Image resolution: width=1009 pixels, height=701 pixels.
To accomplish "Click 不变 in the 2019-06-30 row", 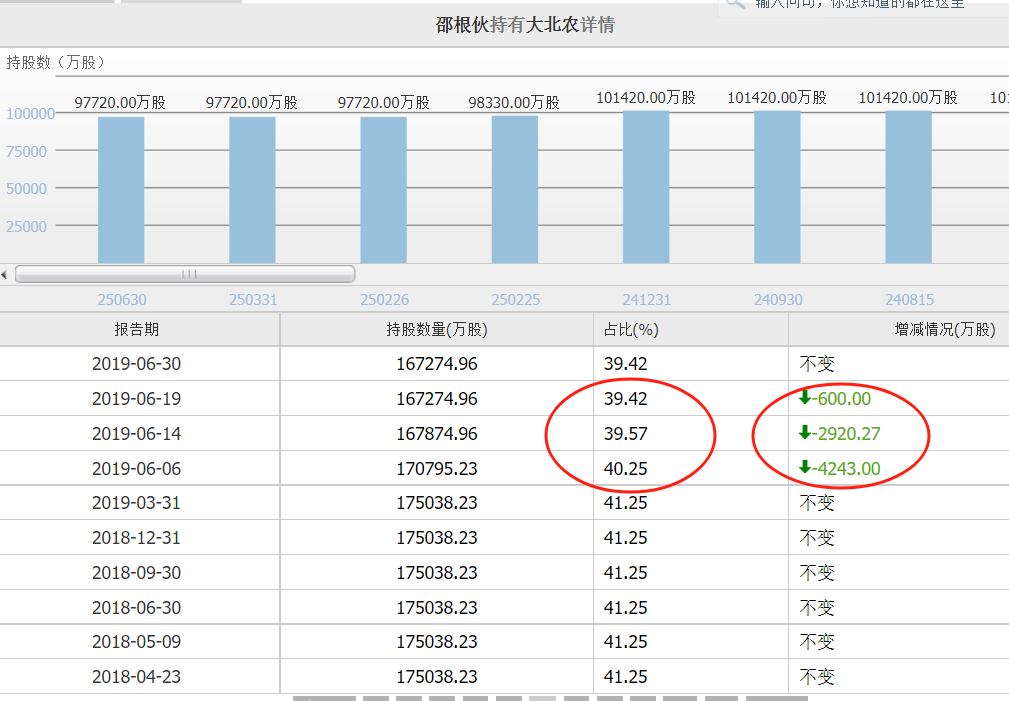I will [817, 364].
